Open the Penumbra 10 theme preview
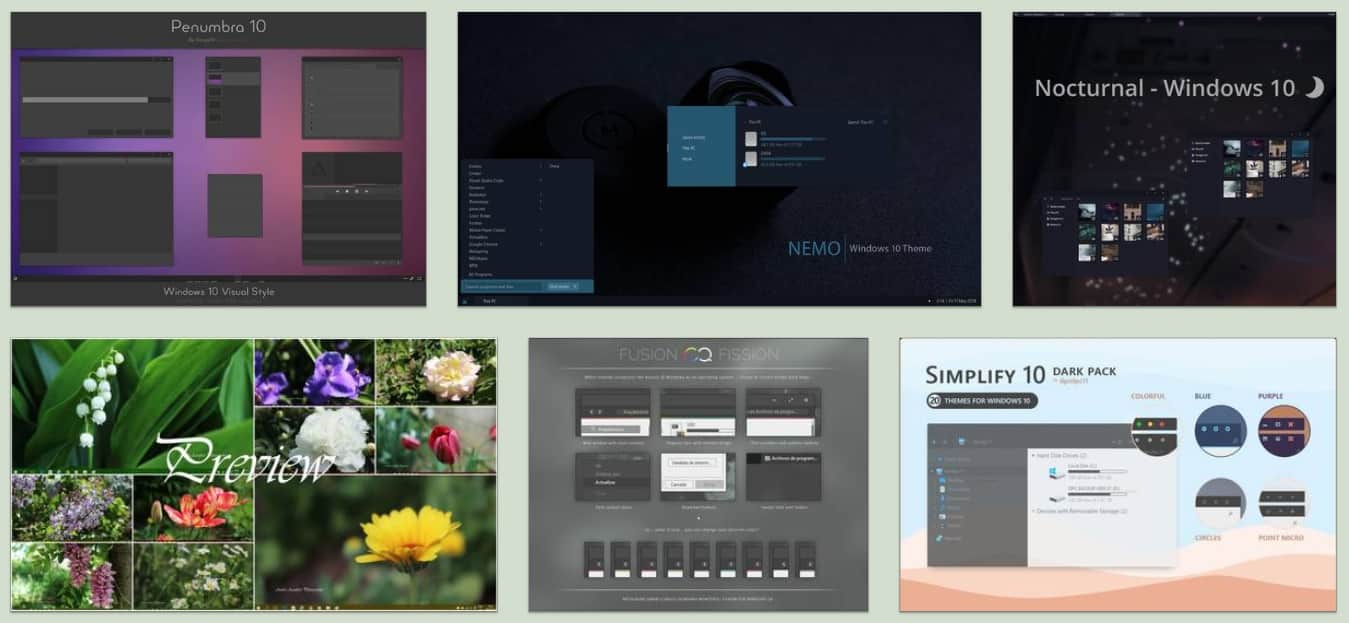 click(x=218, y=160)
